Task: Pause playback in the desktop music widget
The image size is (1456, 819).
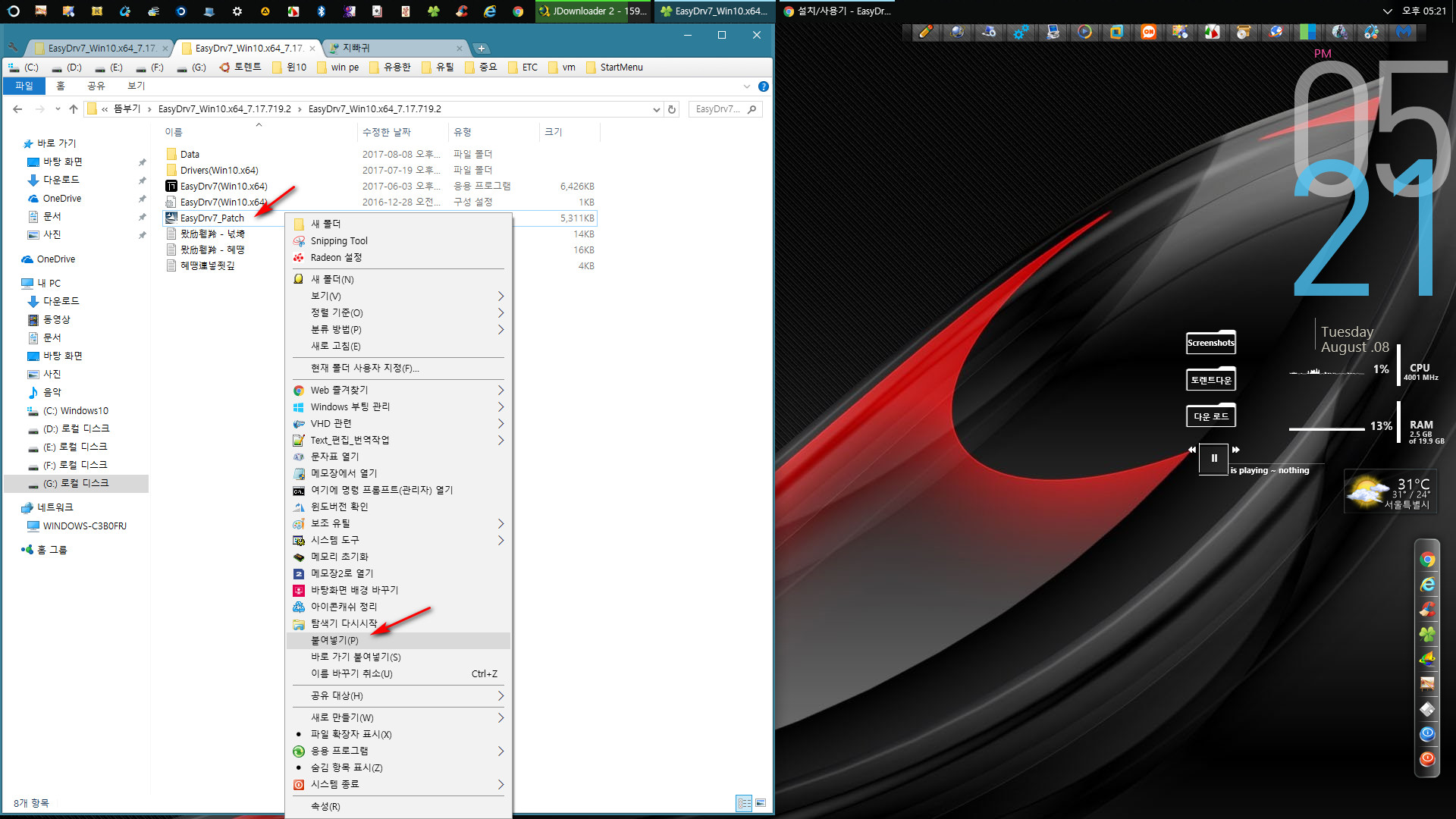Action: [1213, 458]
